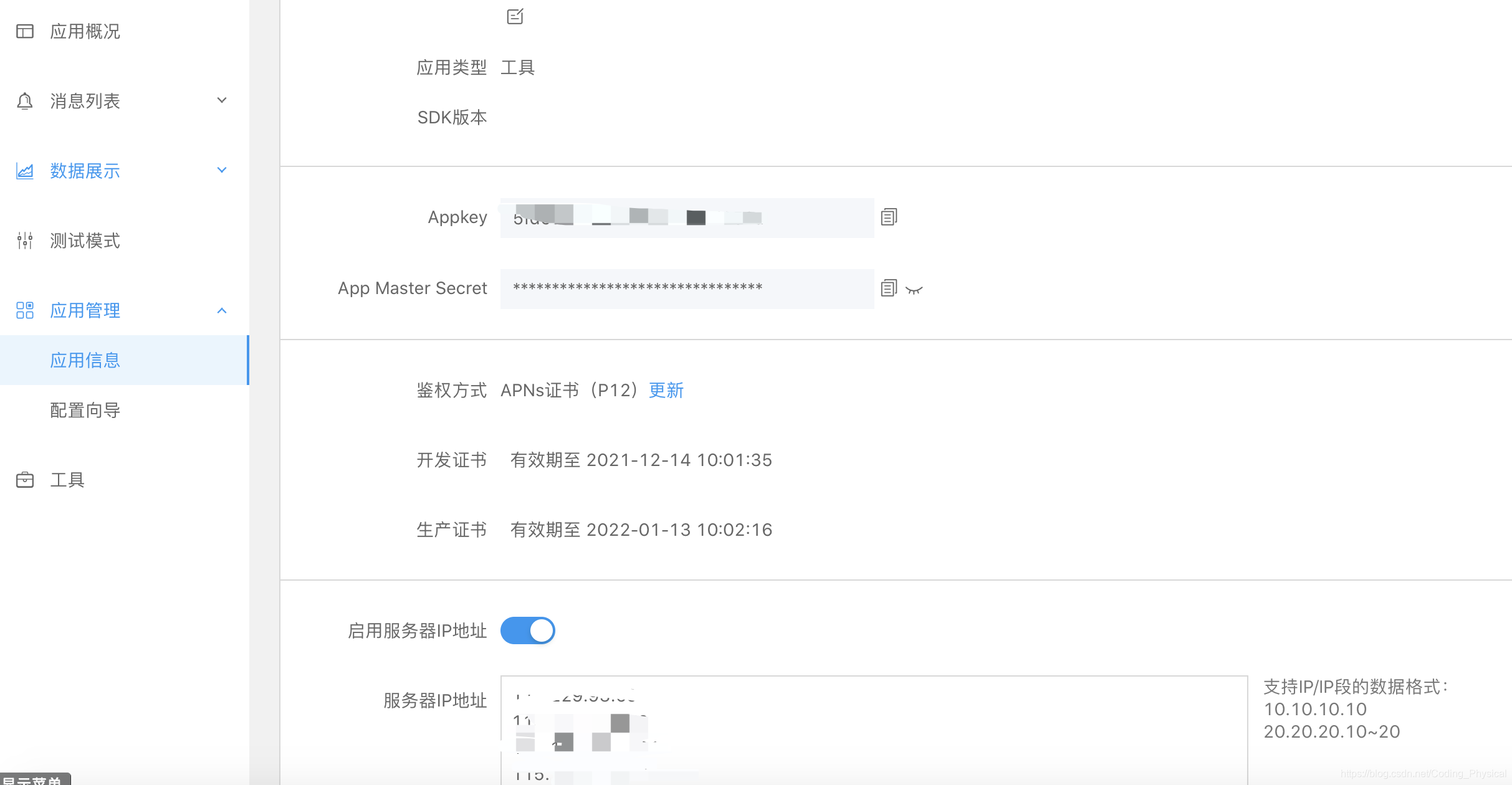The image size is (1512, 785).
Task: Toggle 启用服务器IP地址 switch off
Action: point(527,630)
